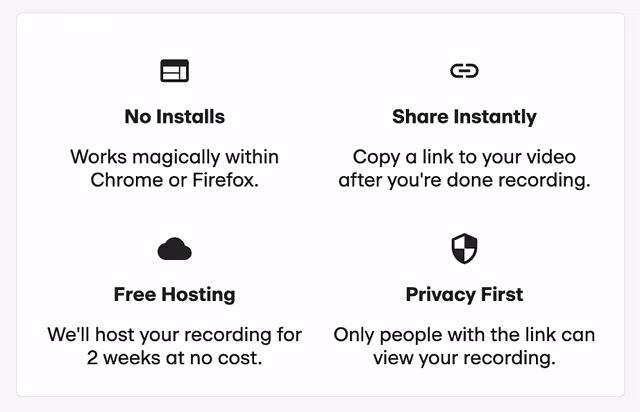Click the shield icon above Privacy First
Image resolution: width=640 pixels, height=412 pixels.
(x=464, y=249)
